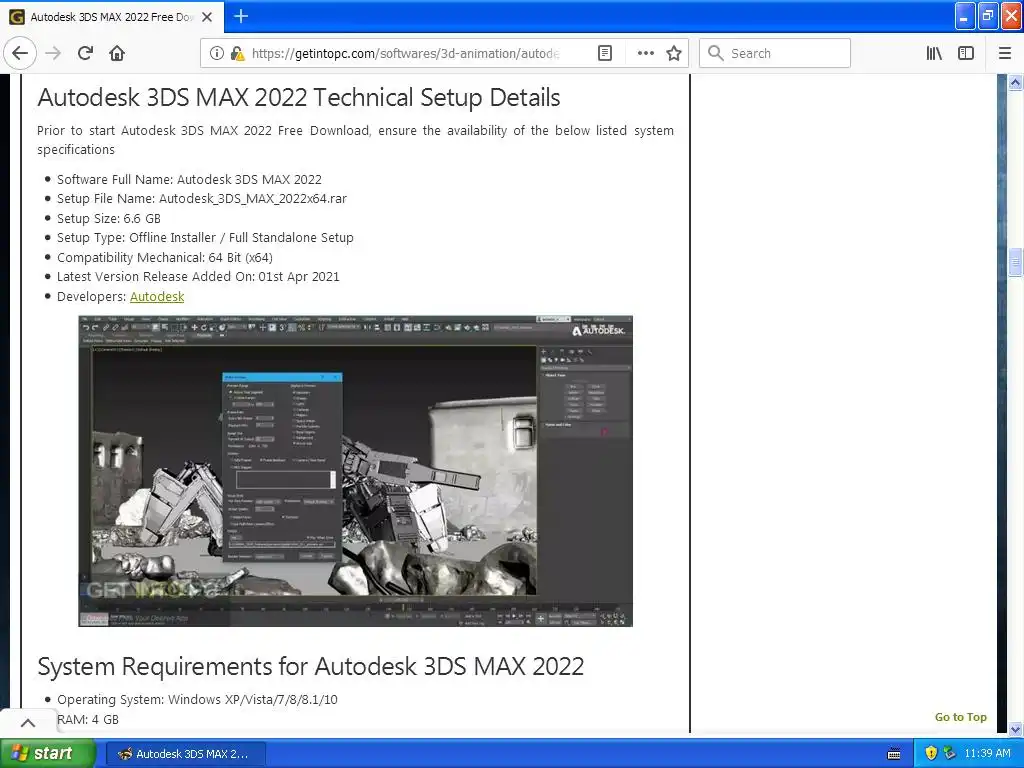This screenshot has height=768, width=1024.
Task: Bookmark this page with star icon
Action: tap(673, 54)
